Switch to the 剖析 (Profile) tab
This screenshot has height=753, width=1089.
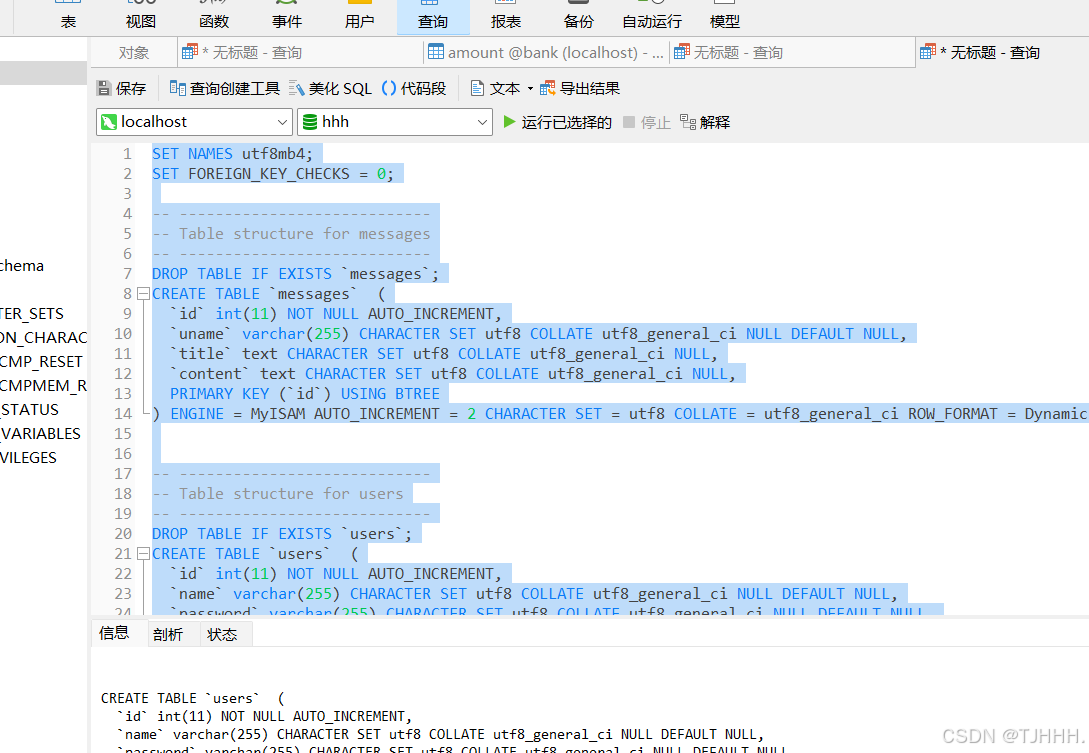pyautogui.click(x=168, y=633)
